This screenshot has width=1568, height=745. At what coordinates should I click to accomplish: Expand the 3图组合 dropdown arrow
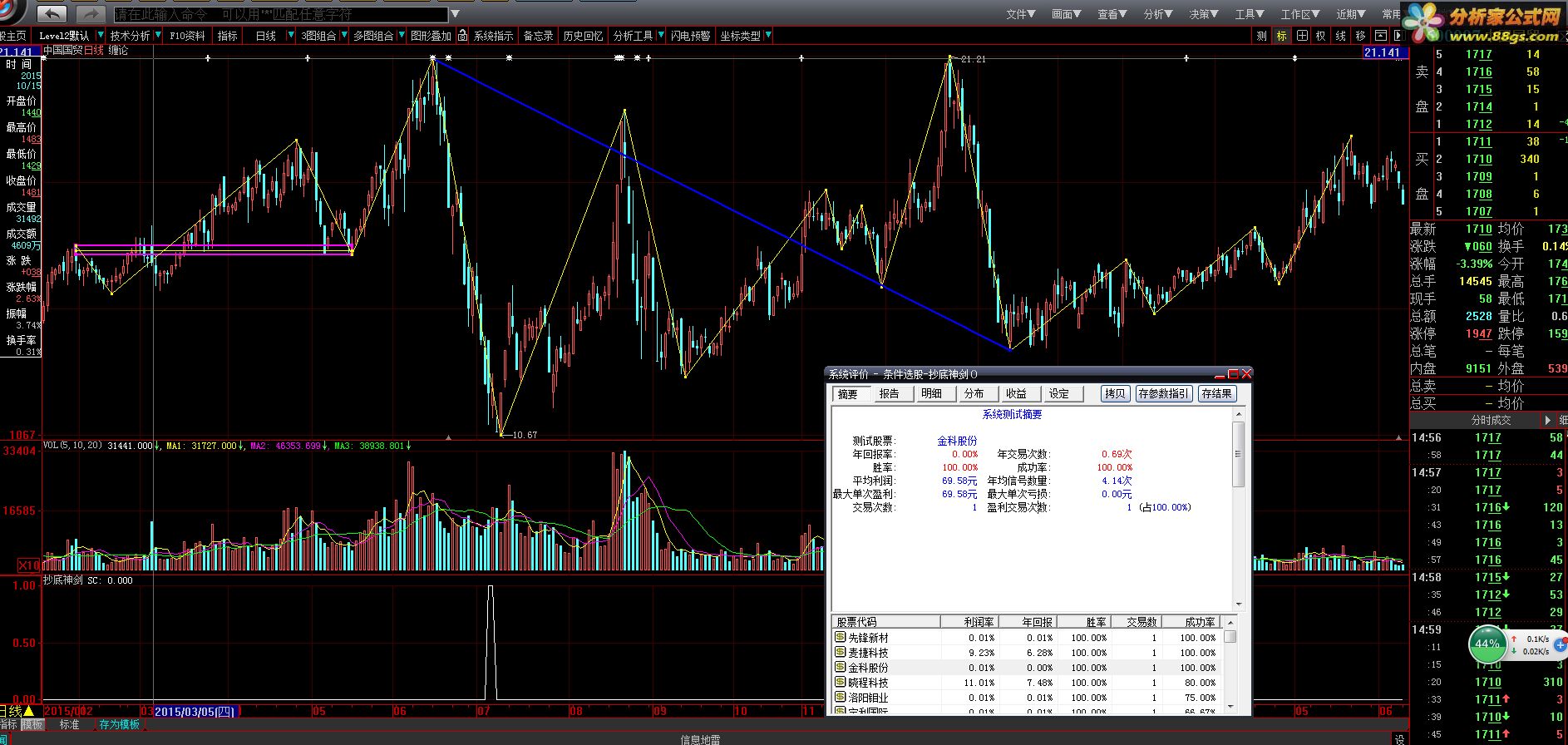[x=344, y=36]
